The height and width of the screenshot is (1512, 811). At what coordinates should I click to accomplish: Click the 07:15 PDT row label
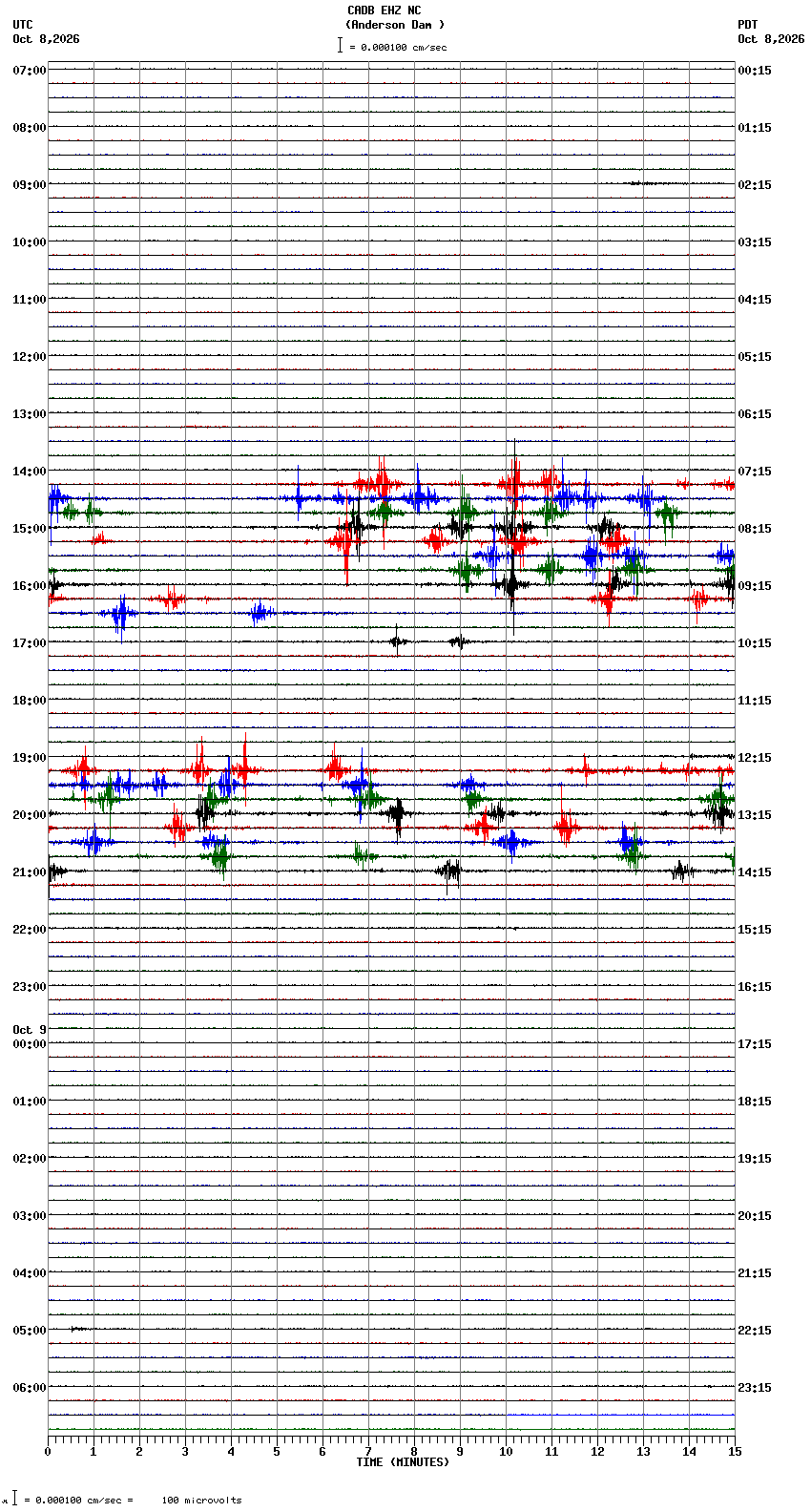(755, 472)
